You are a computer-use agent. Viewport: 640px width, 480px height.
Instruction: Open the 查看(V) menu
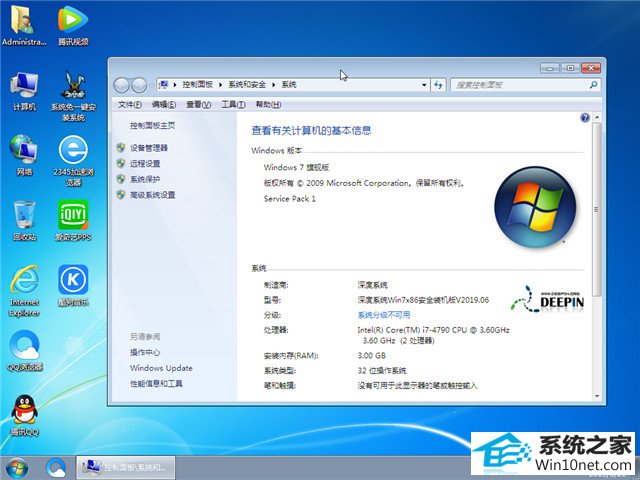[x=198, y=104]
